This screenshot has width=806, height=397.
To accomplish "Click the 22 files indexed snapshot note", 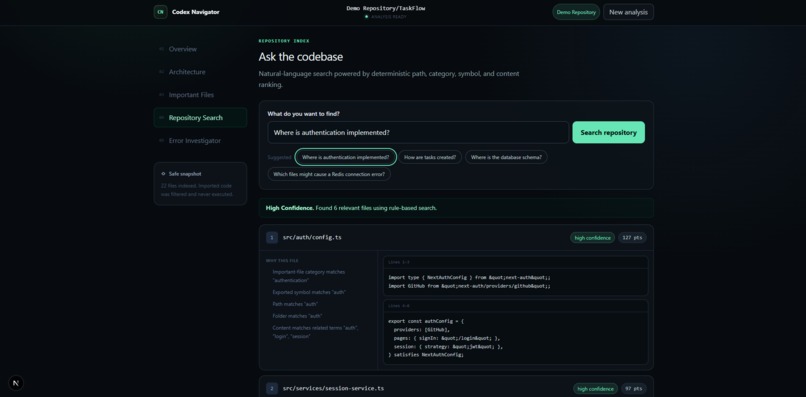I will coord(197,190).
